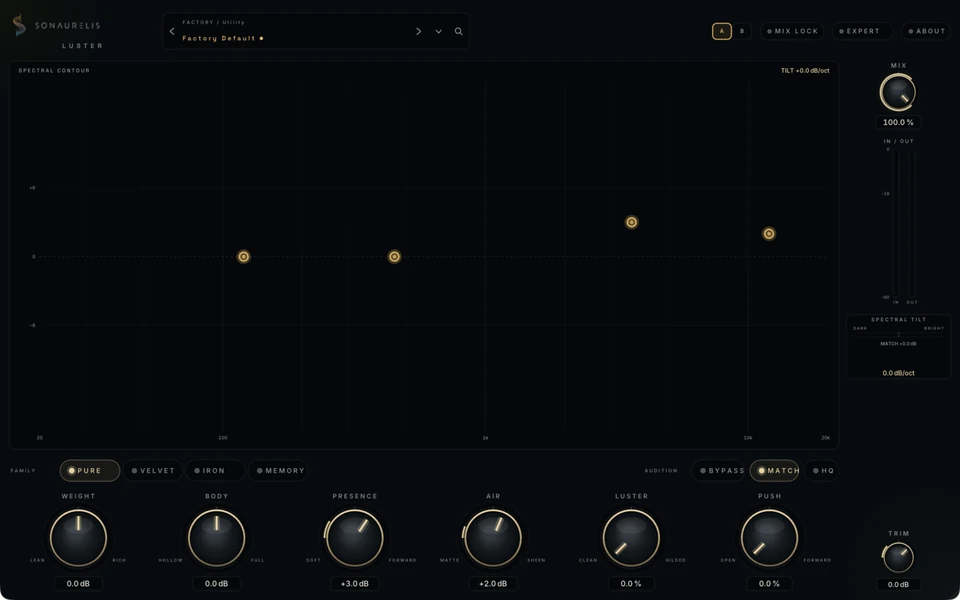Choose the IRON family
960x600 pixels.
click(x=215, y=471)
